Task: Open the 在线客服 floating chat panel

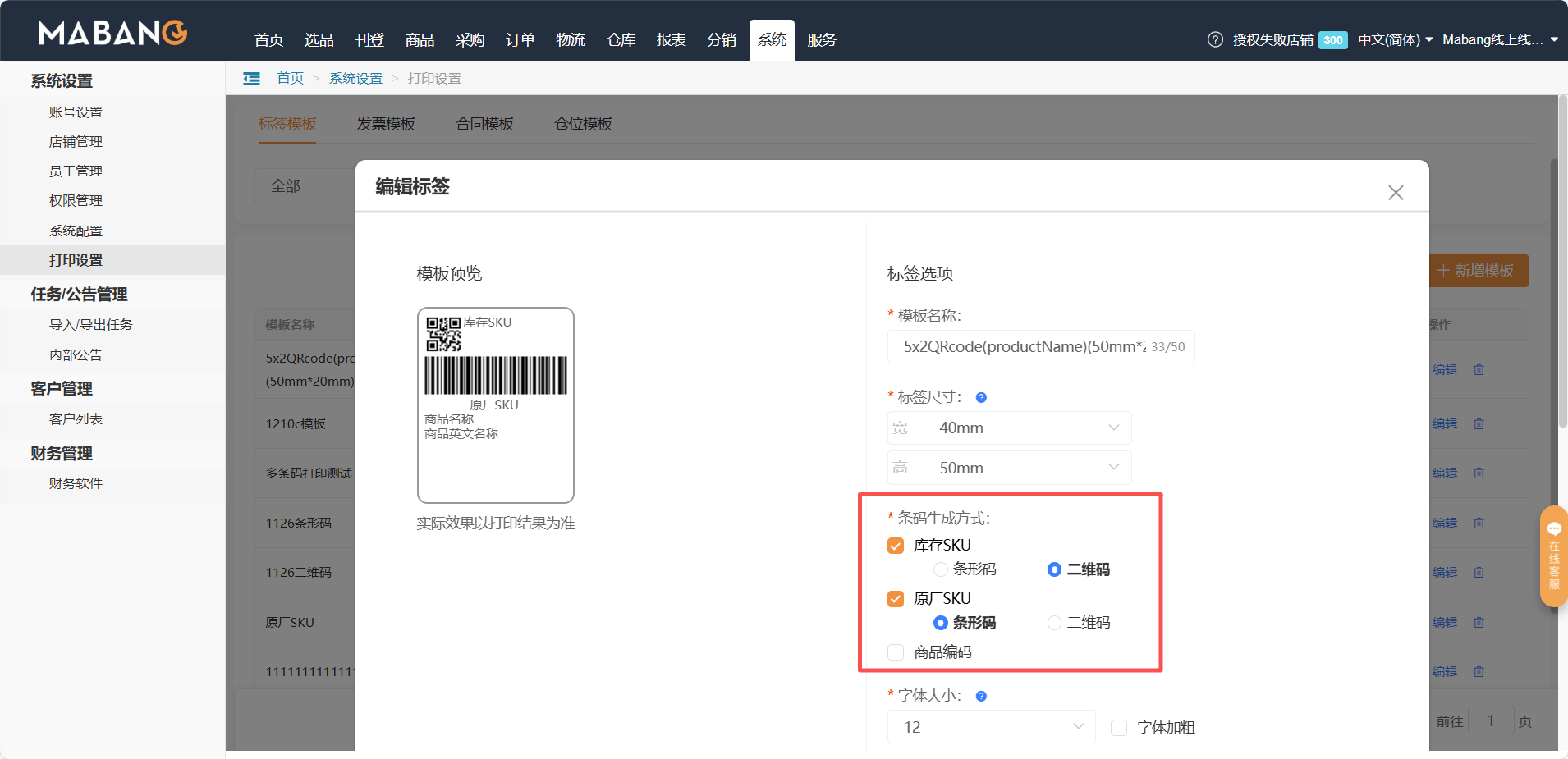Action: coord(1553,556)
